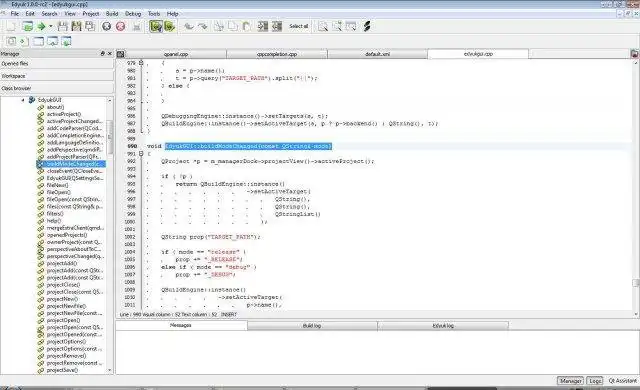The image size is (640, 390).
Task: Click the find magnifier icon
Action: (x=323, y=27)
